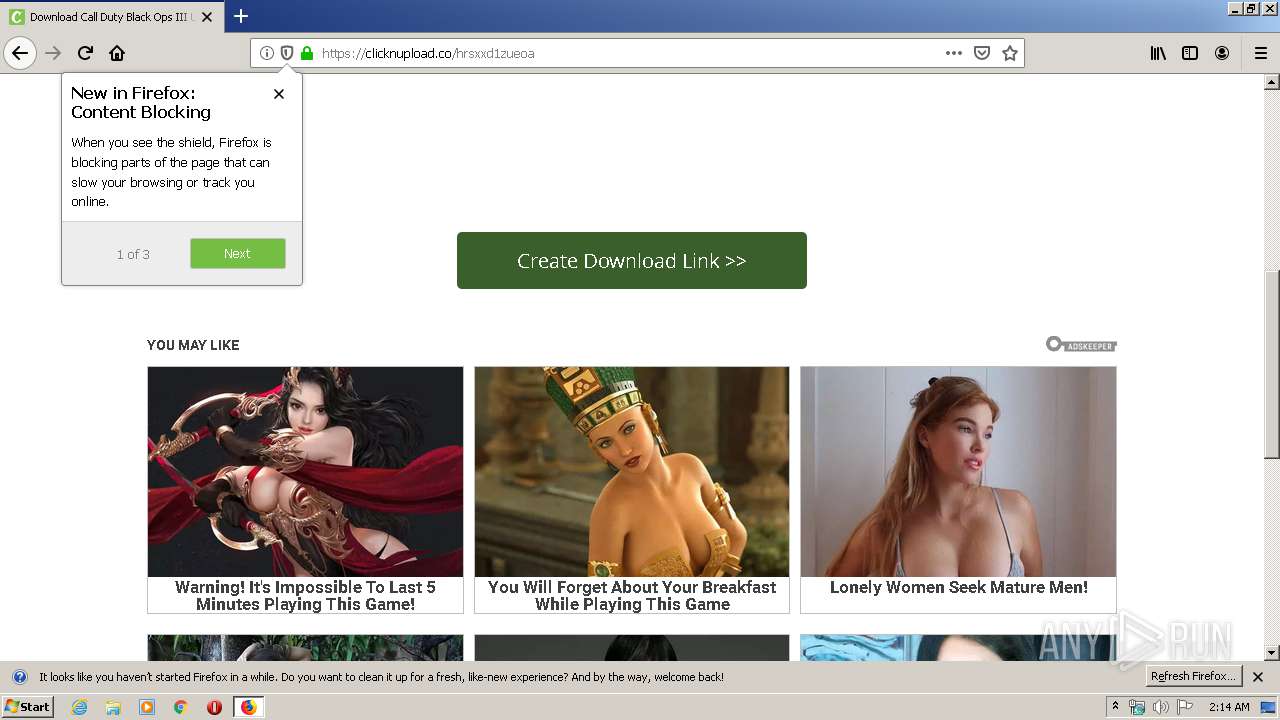
Task: Open page actions three-dot menu
Action: (954, 53)
